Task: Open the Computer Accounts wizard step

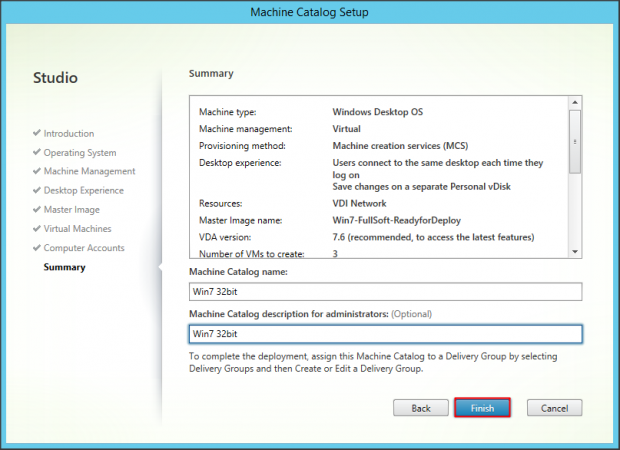Action: 84,247
